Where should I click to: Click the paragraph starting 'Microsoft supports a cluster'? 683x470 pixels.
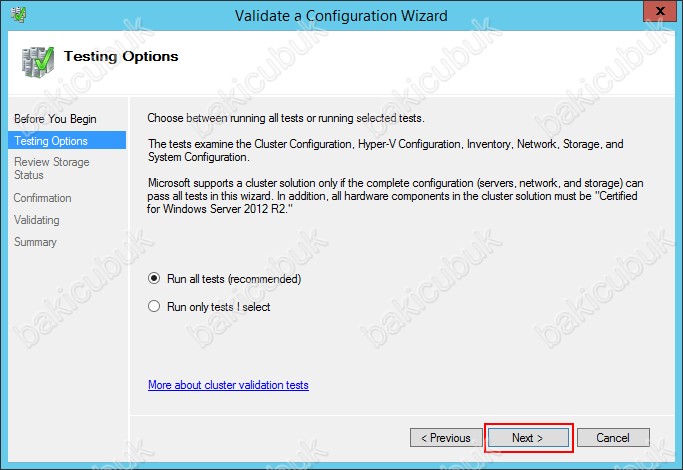click(395, 196)
